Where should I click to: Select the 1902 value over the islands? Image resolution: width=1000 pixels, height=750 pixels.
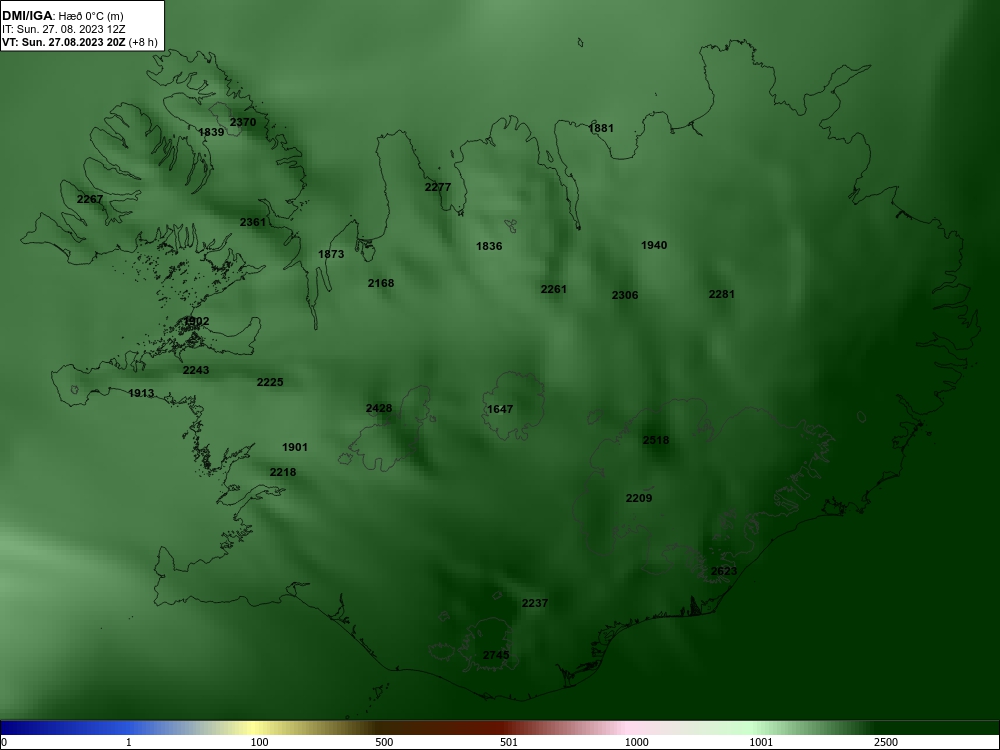pyautogui.click(x=196, y=321)
